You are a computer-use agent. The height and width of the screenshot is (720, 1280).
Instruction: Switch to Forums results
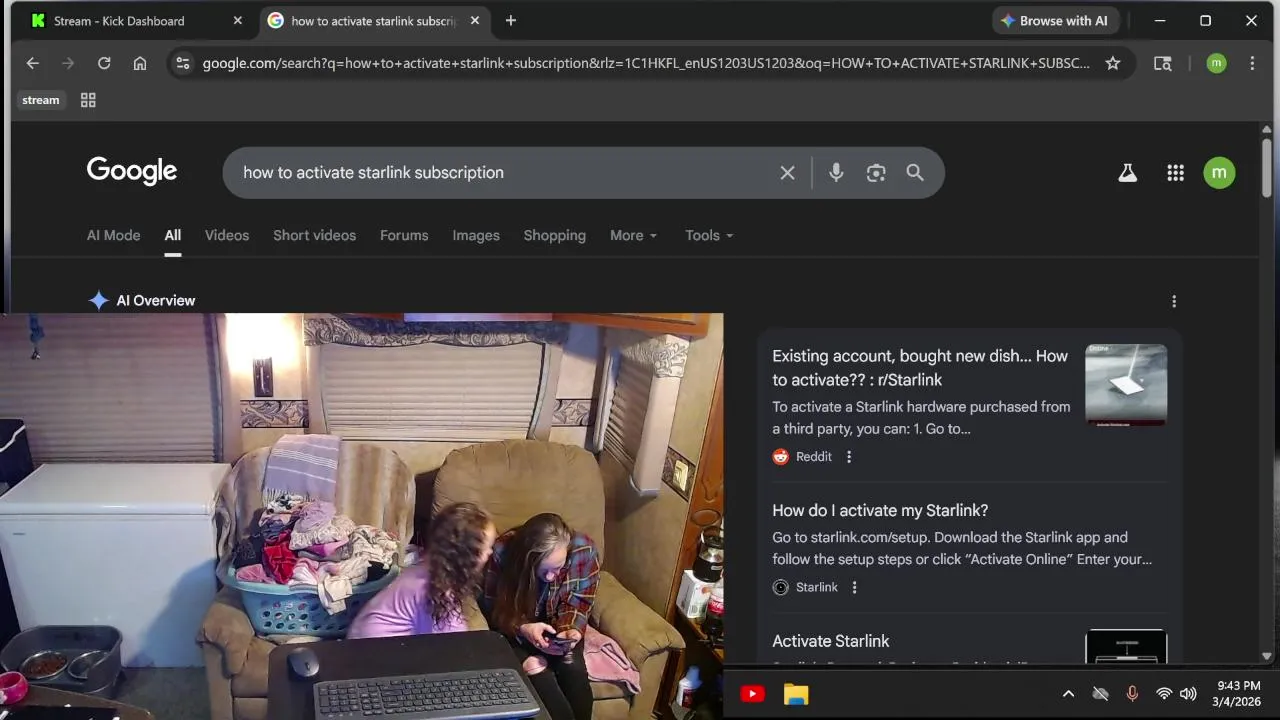tap(404, 236)
